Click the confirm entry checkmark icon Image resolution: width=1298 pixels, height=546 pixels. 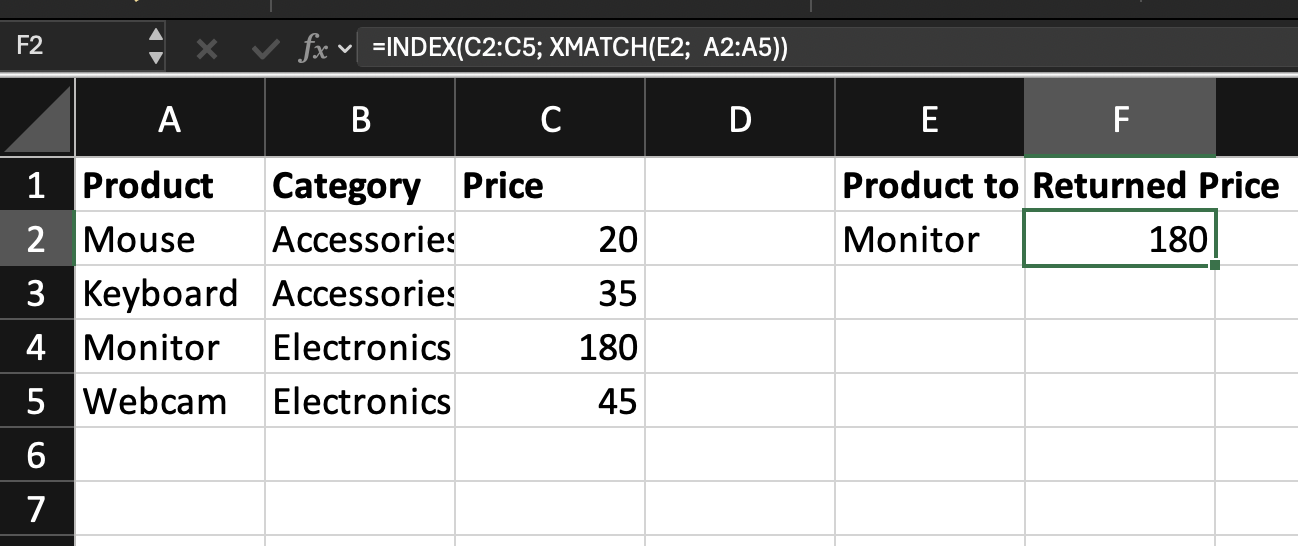(266, 48)
